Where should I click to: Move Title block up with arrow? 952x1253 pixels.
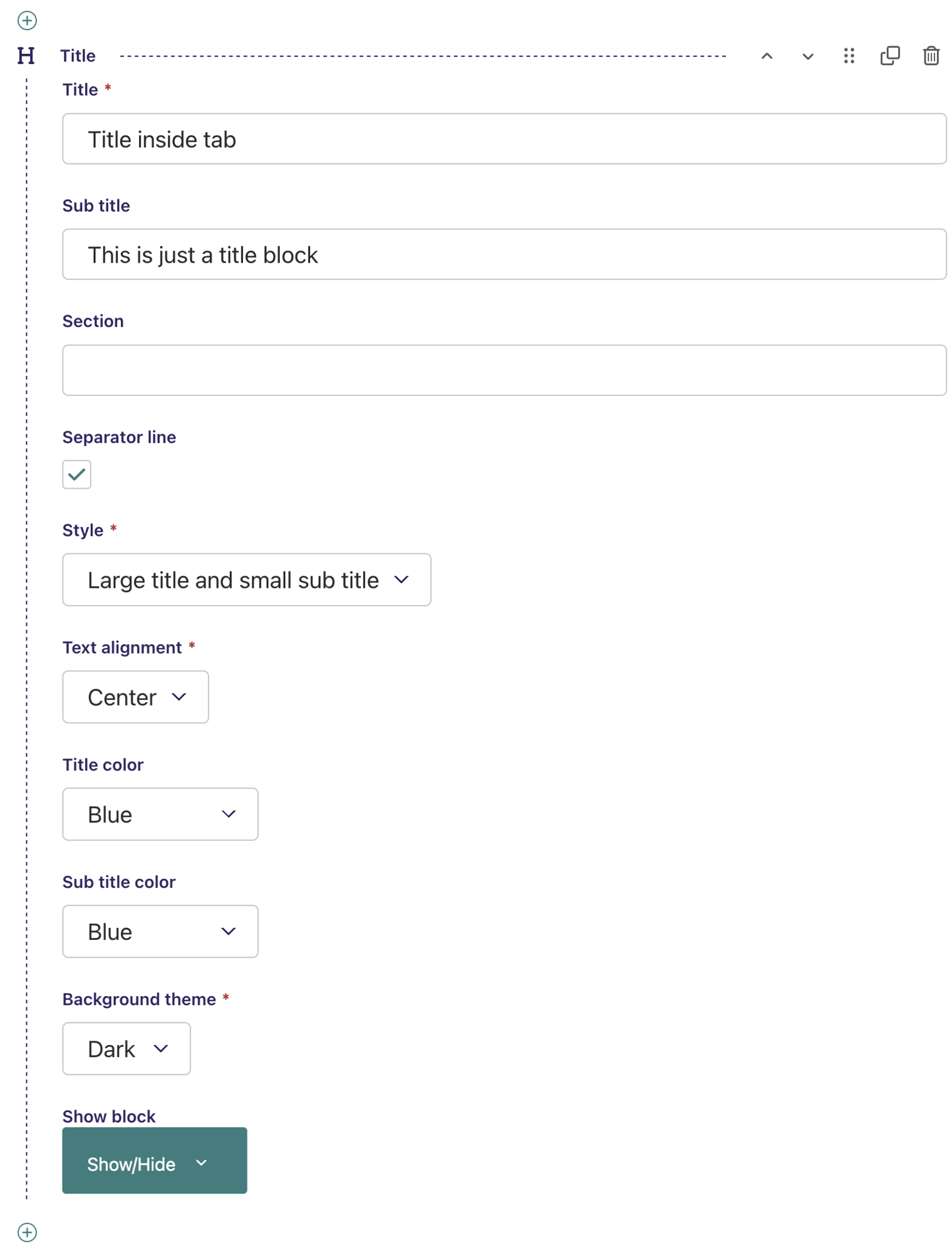[767, 56]
